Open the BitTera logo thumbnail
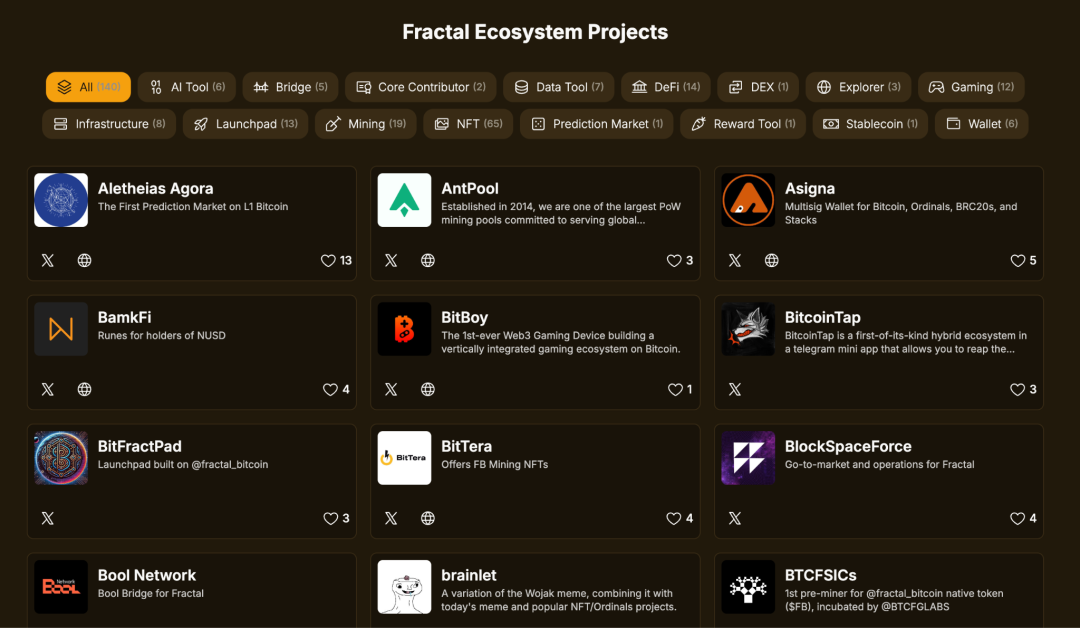The image size is (1080, 628). (x=404, y=458)
